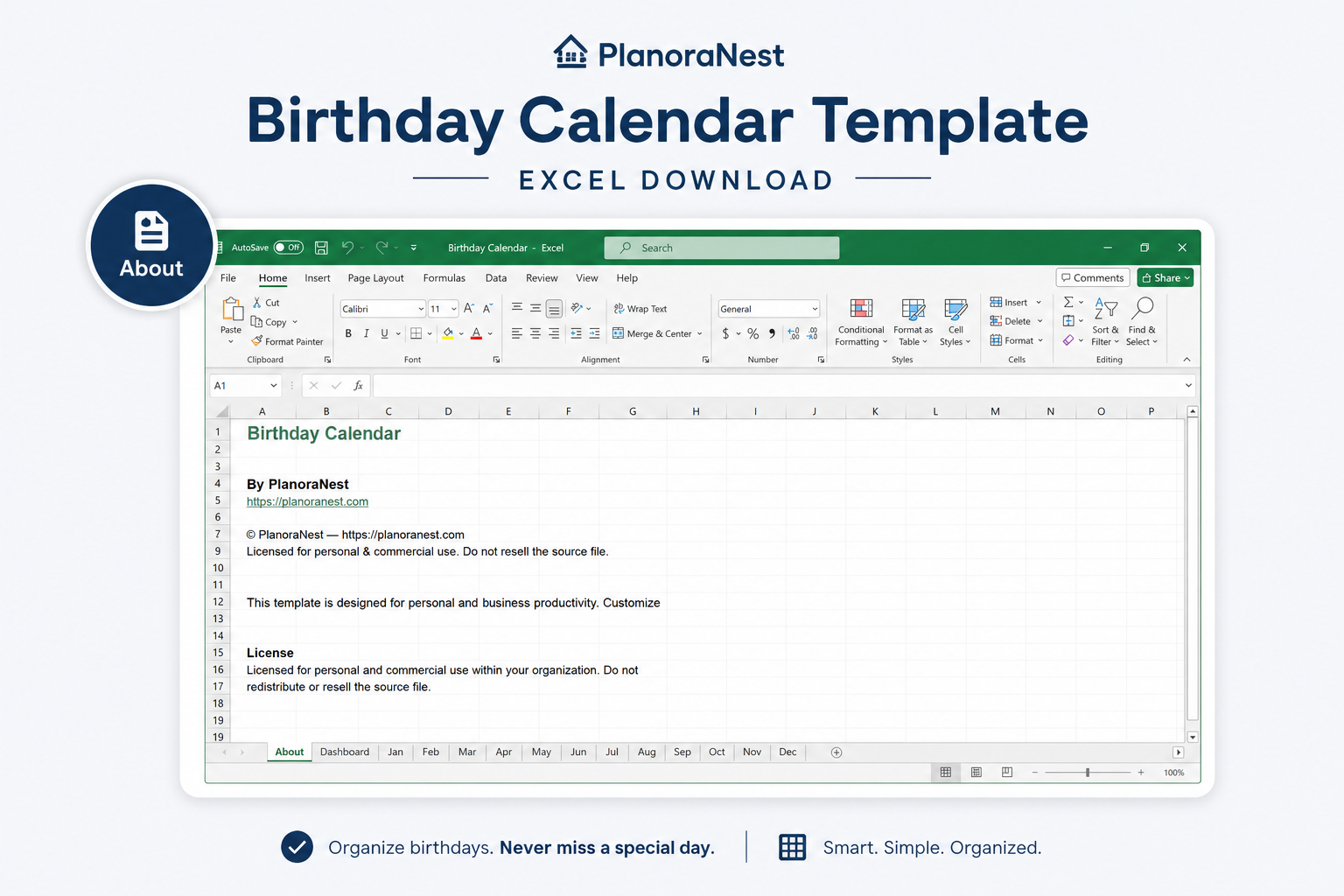
Task: Toggle AutoSave switch
Action: [x=289, y=248]
